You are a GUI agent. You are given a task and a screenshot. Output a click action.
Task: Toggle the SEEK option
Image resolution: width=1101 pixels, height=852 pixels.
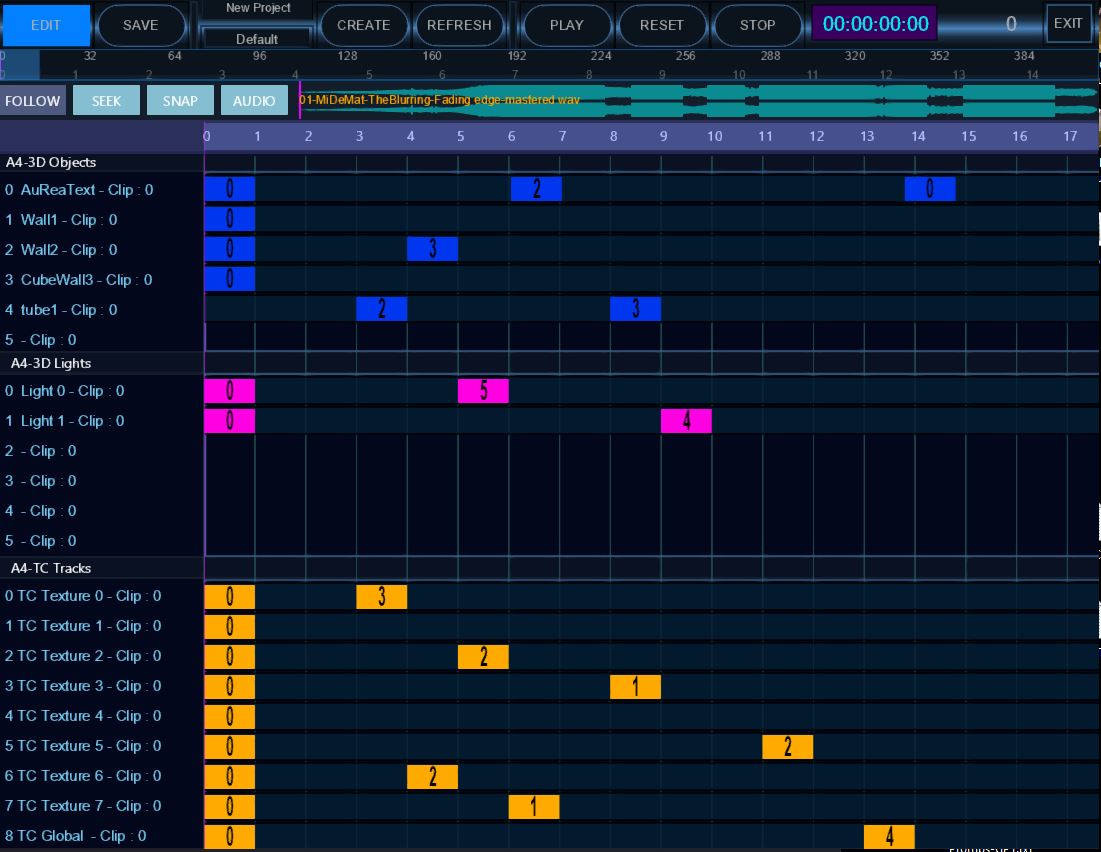106,101
